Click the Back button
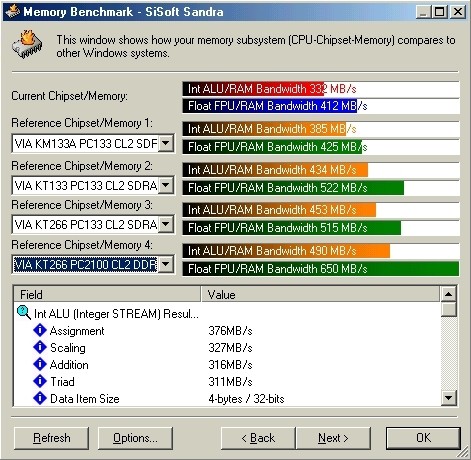This screenshot has width=471, height=460. 258,438
